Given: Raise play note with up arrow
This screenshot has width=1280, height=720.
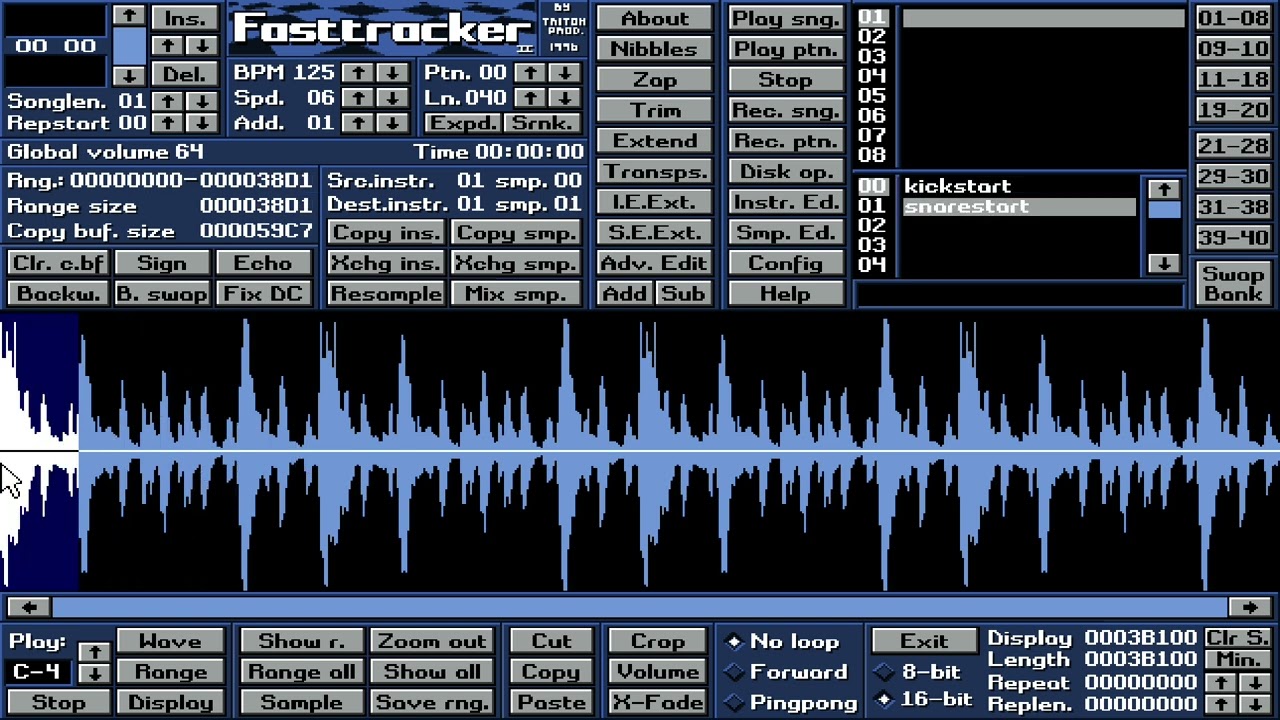Looking at the screenshot, I should [x=94, y=652].
